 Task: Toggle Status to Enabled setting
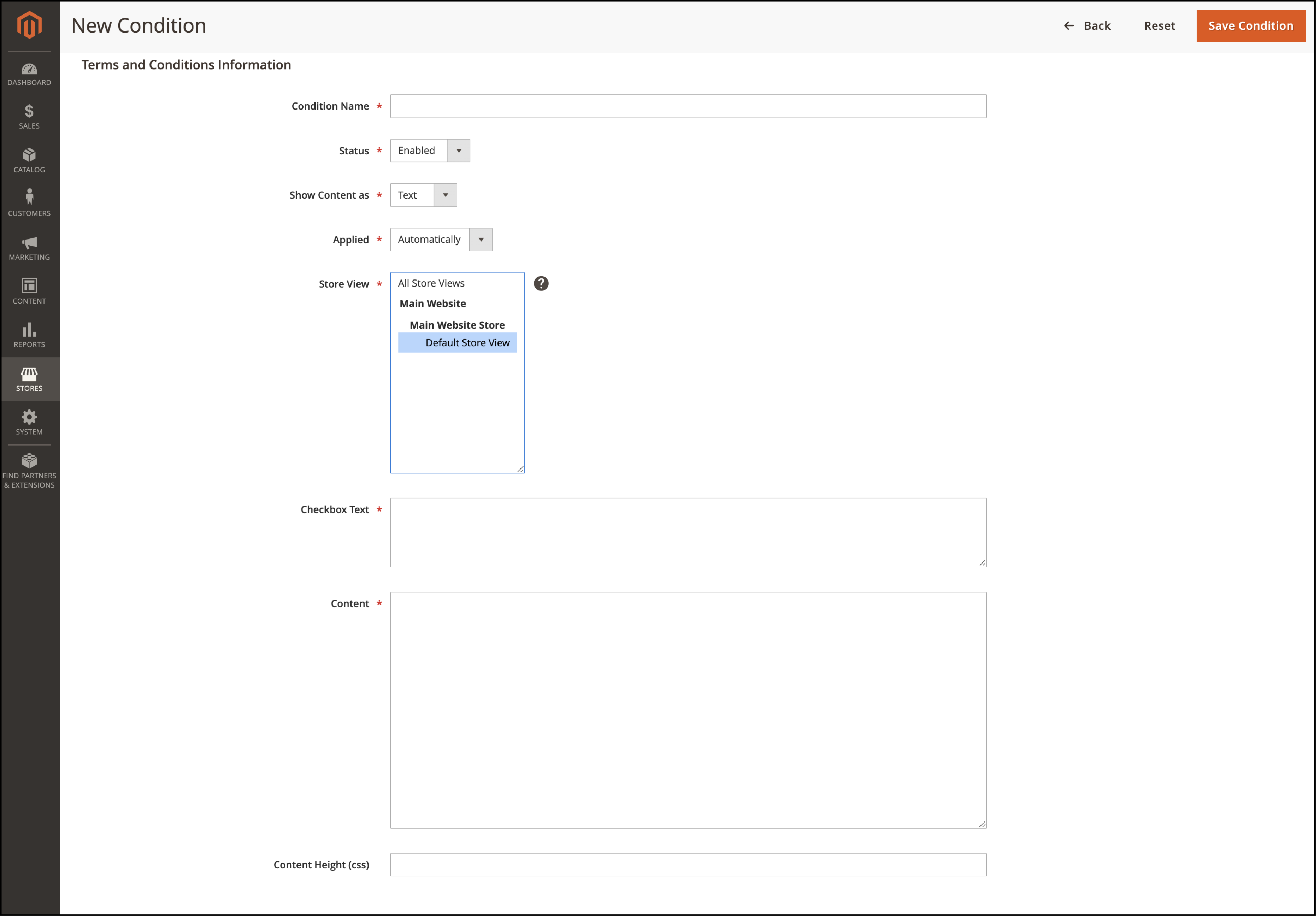coord(430,150)
